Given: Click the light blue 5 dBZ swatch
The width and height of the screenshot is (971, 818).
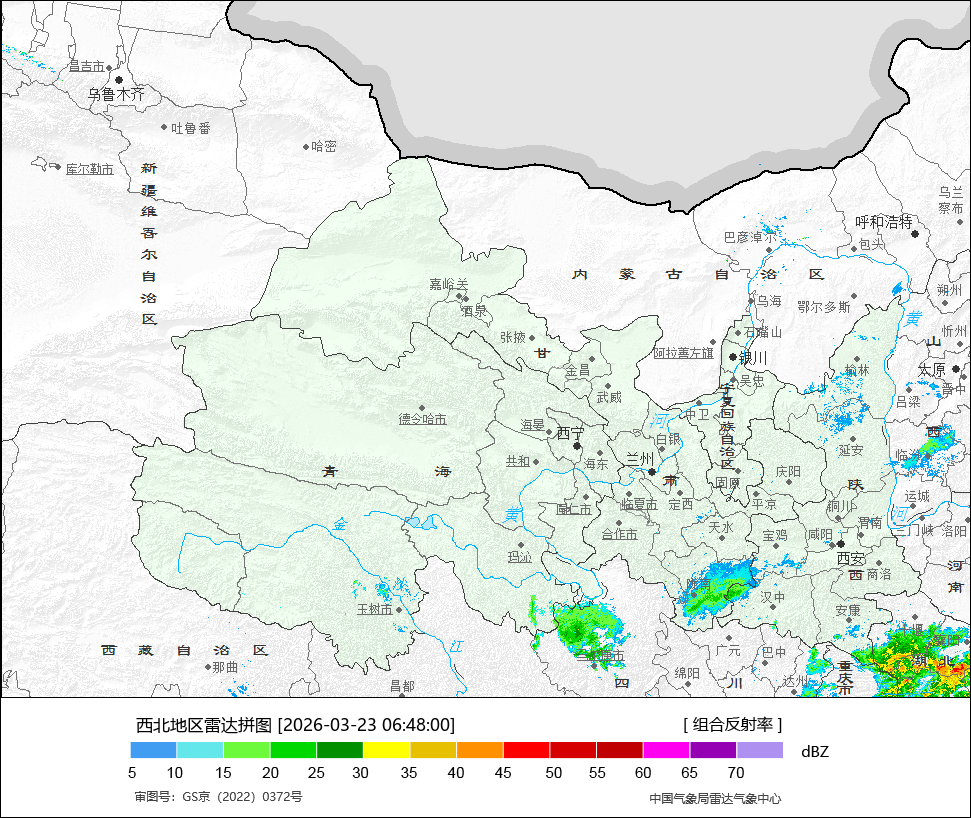Looking at the screenshot, I should (154, 751).
